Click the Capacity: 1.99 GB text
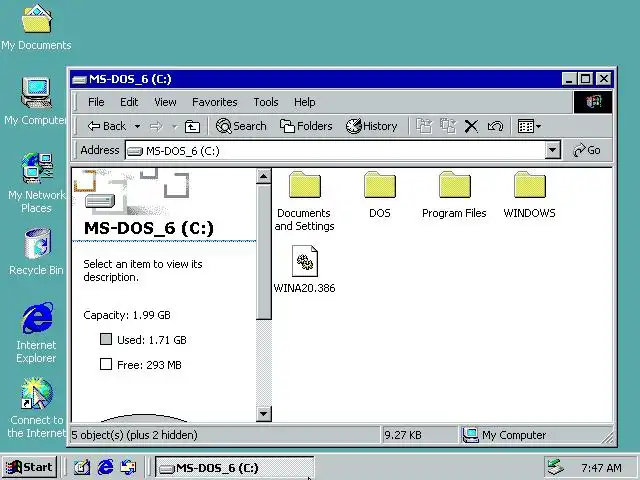 [x=127, y=315]
